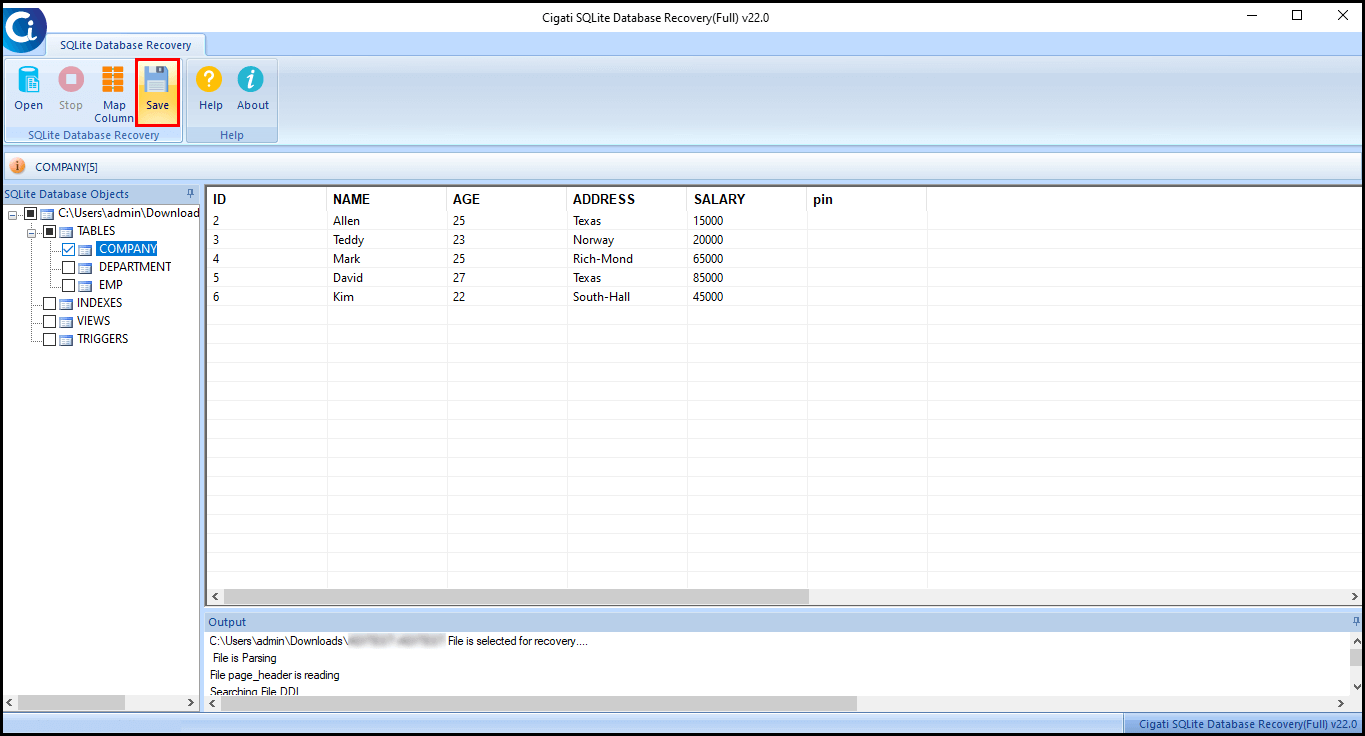Click 'File page_header is reading' output line
Image resolution: width=1365 pixels, height=736 pixels.
point(275,675)
